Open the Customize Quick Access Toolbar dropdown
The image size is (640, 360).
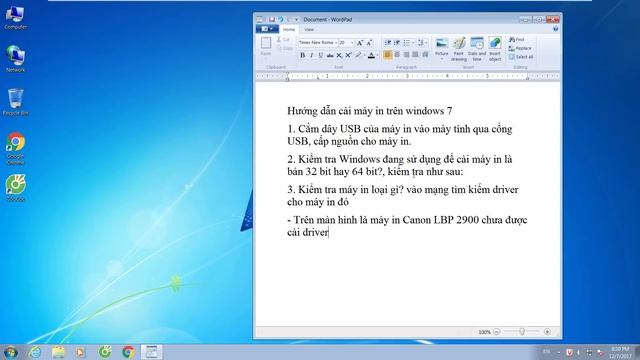click(297, 19)
